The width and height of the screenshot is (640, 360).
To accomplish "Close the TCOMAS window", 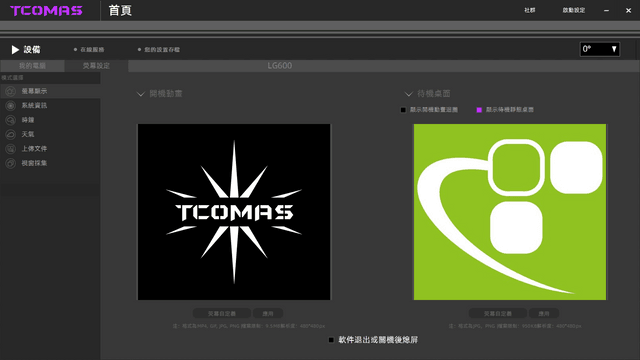I will [629, 11].
